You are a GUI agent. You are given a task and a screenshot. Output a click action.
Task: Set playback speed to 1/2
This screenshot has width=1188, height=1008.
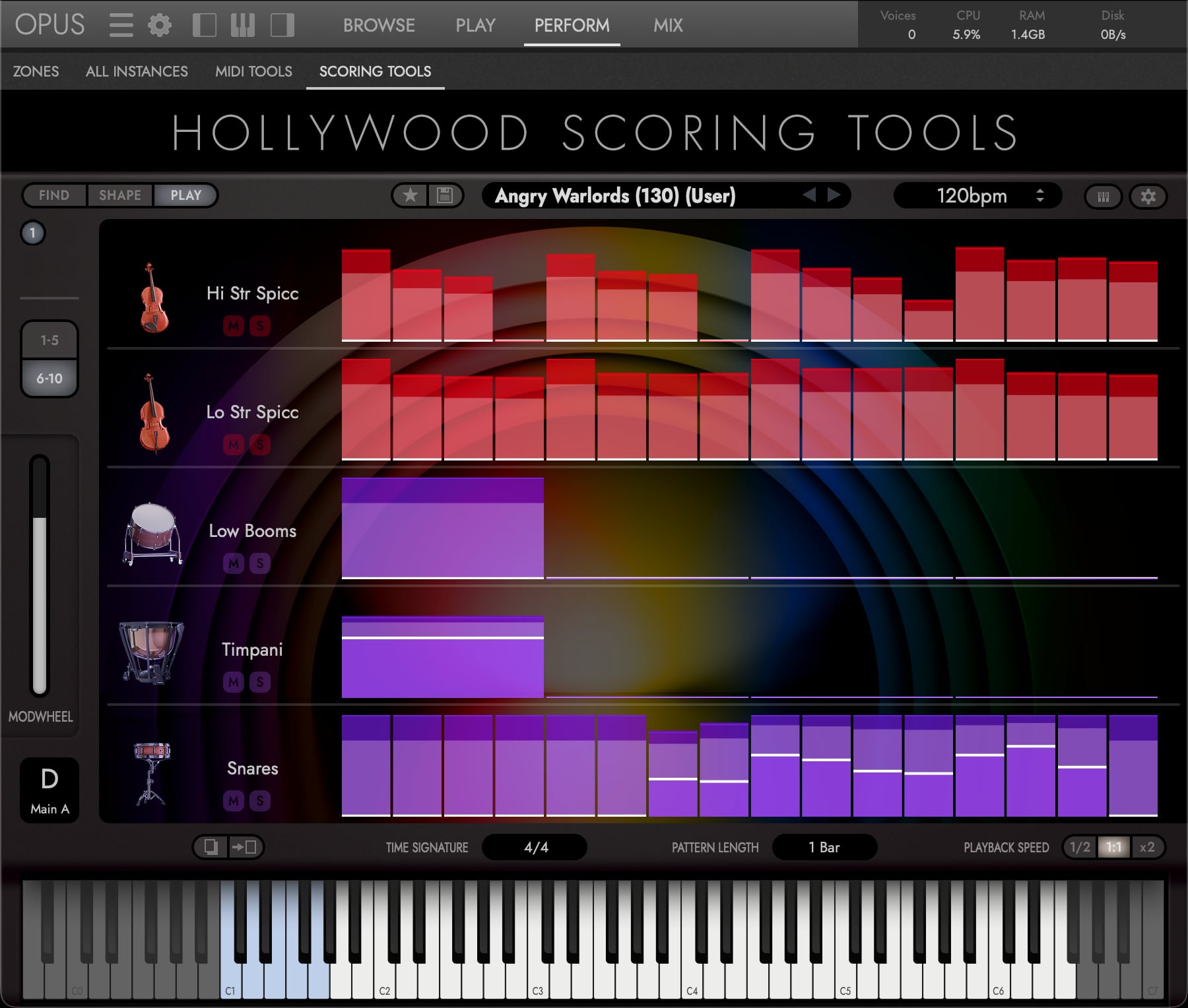tap(1080, 847)
